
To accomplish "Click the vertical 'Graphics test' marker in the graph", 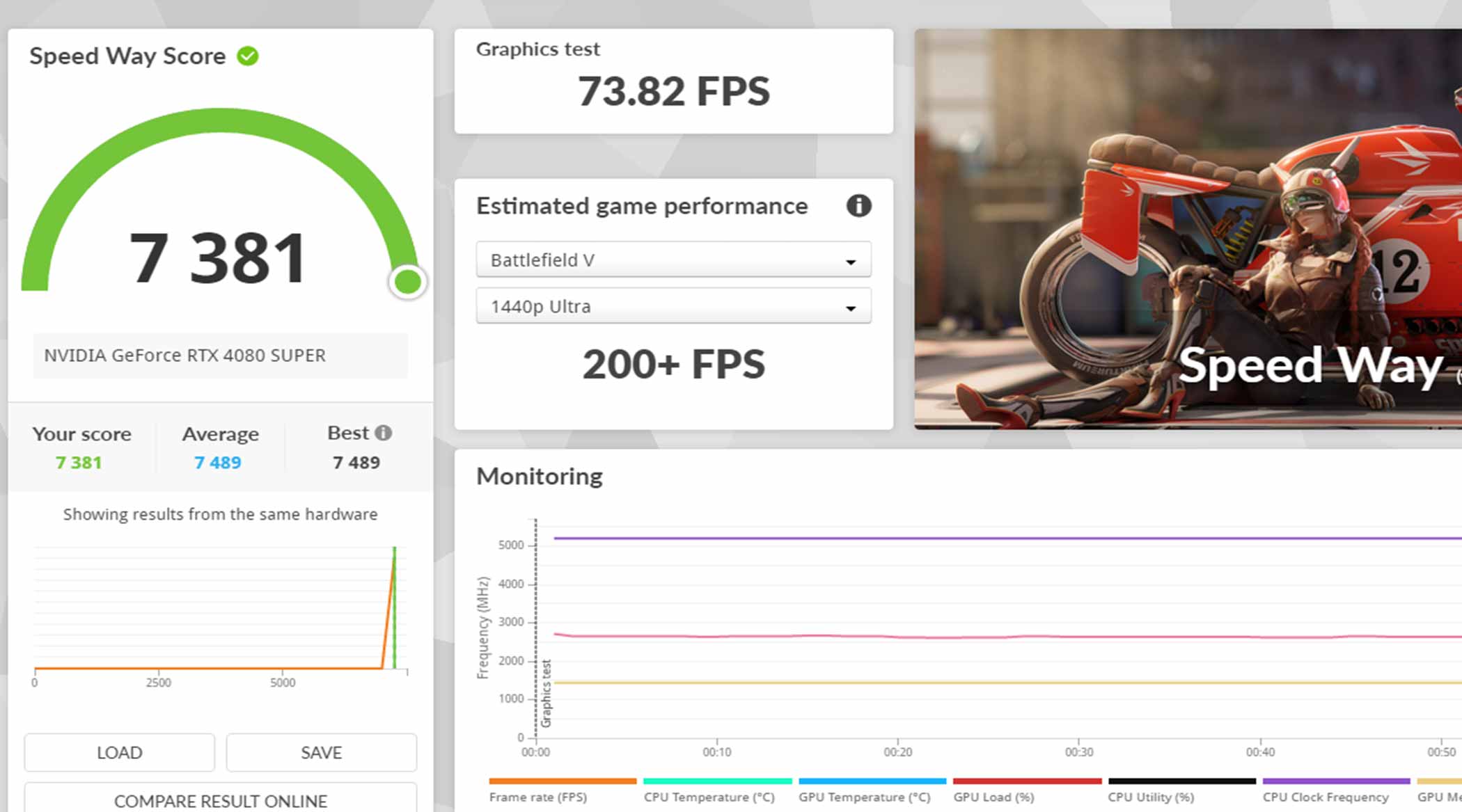I will click(546, 693).
